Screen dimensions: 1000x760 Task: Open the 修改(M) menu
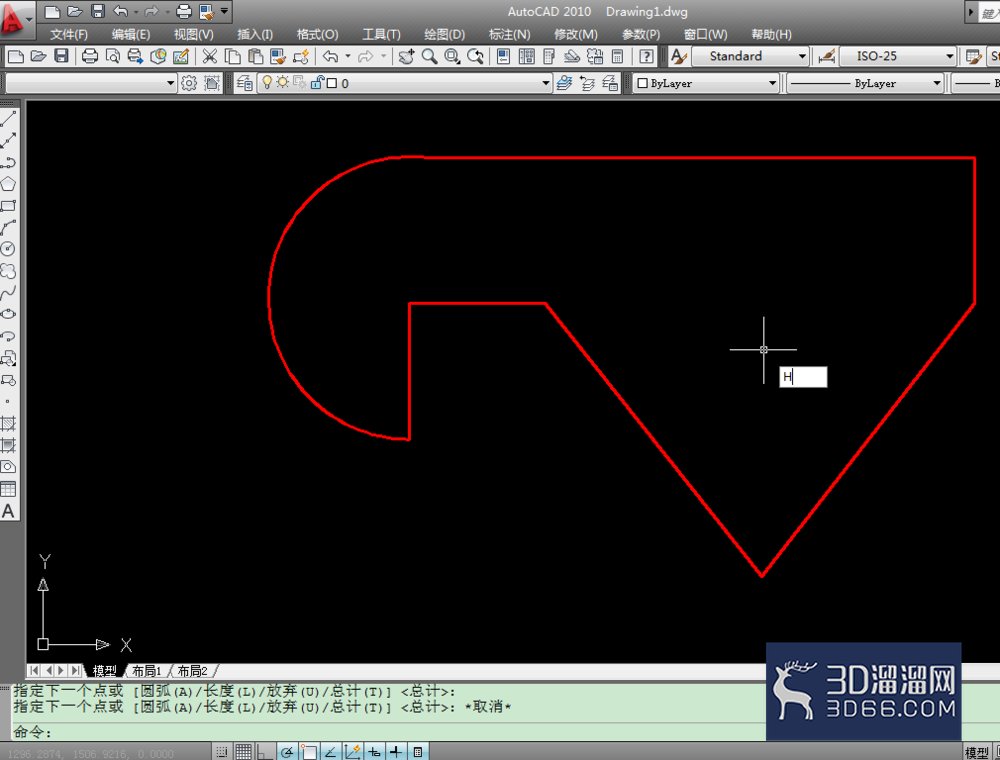click(x=576, y=34)
